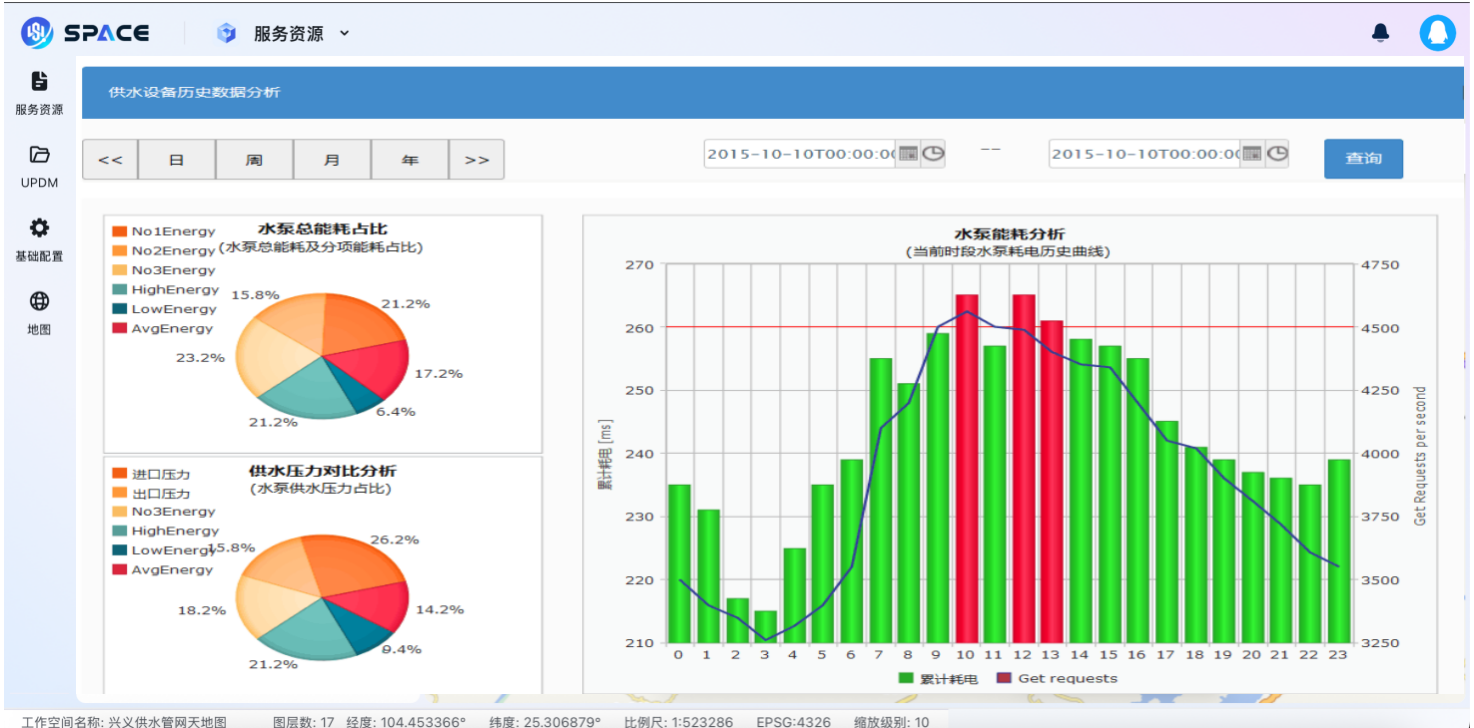Click the start date input field
The image size is (1474, 728).
pos(800,154)
